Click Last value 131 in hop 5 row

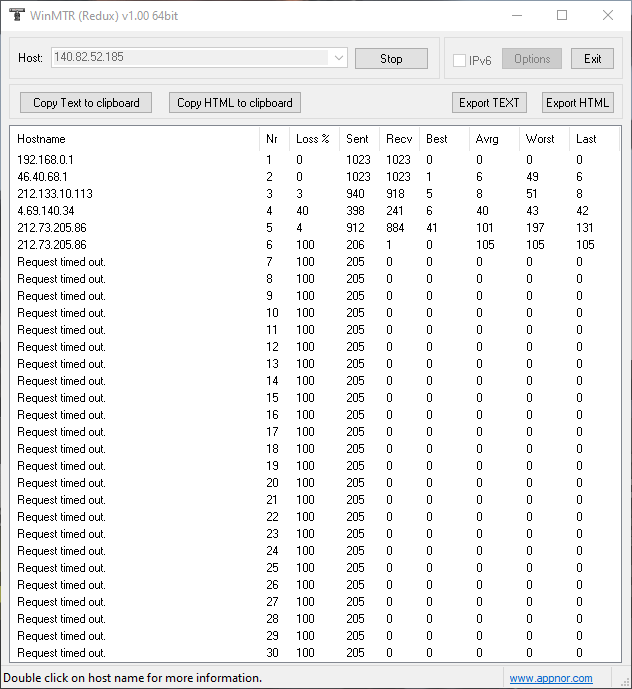pyautogui.click(x=585, y=228)
